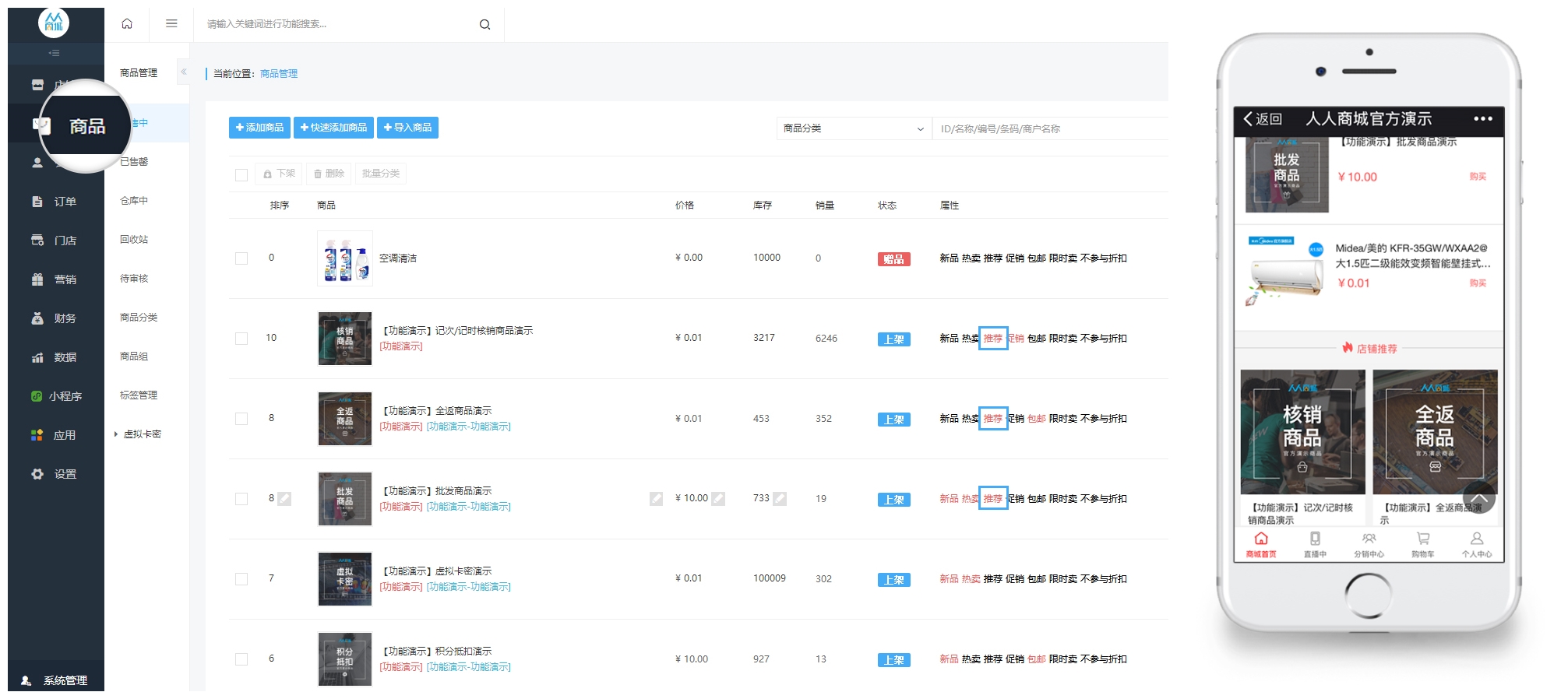The image size is (1568, 699).
Task: Click the 导入商品 button
Action: pyautogui.click(x=407, y=128)
